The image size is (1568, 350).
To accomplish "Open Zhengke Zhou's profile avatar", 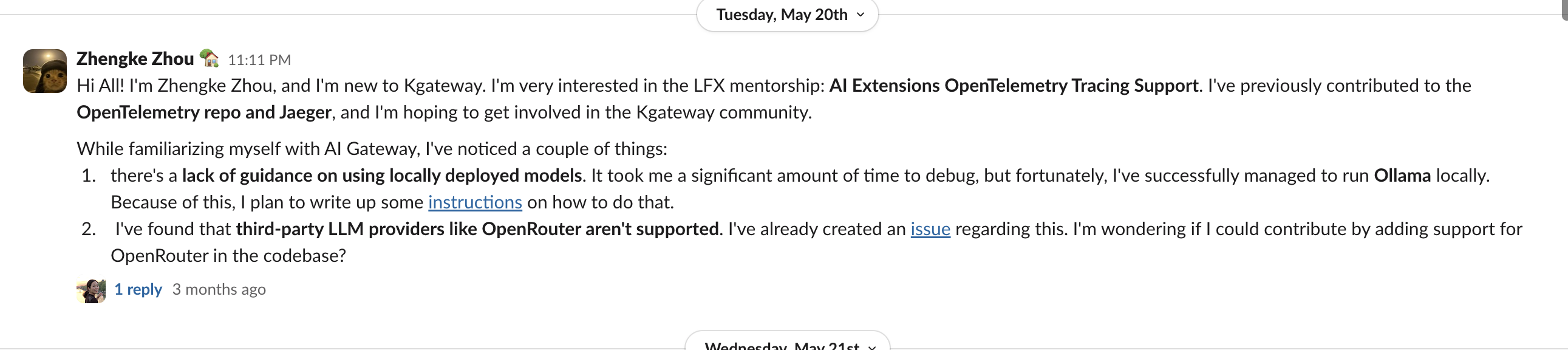I will pos(45,71).
